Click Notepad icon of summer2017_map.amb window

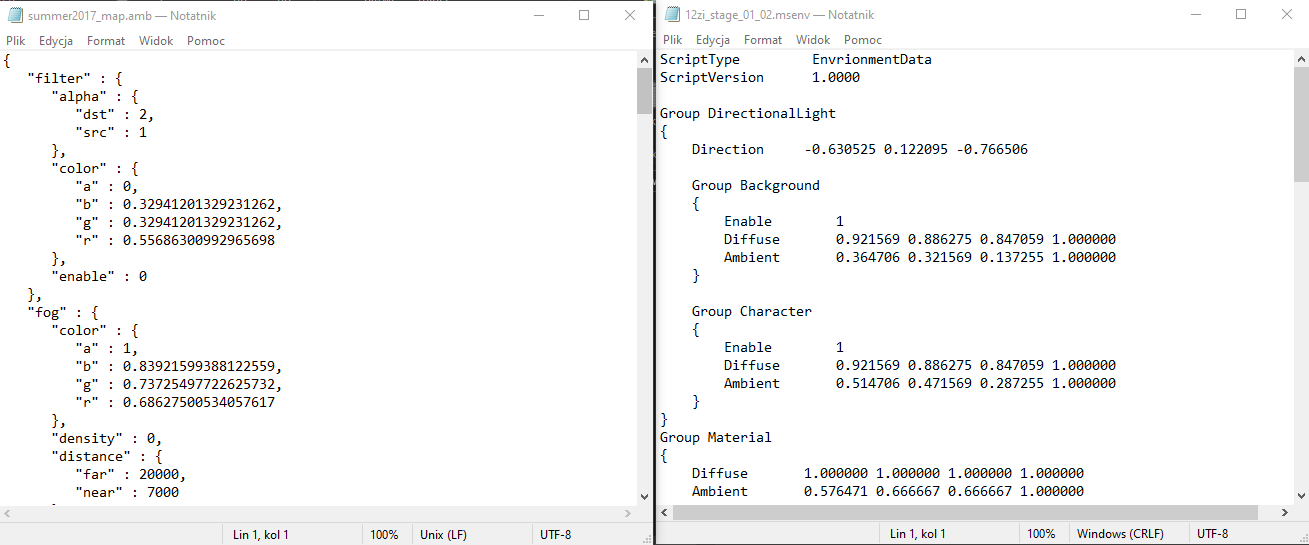[x=15, y=16]
